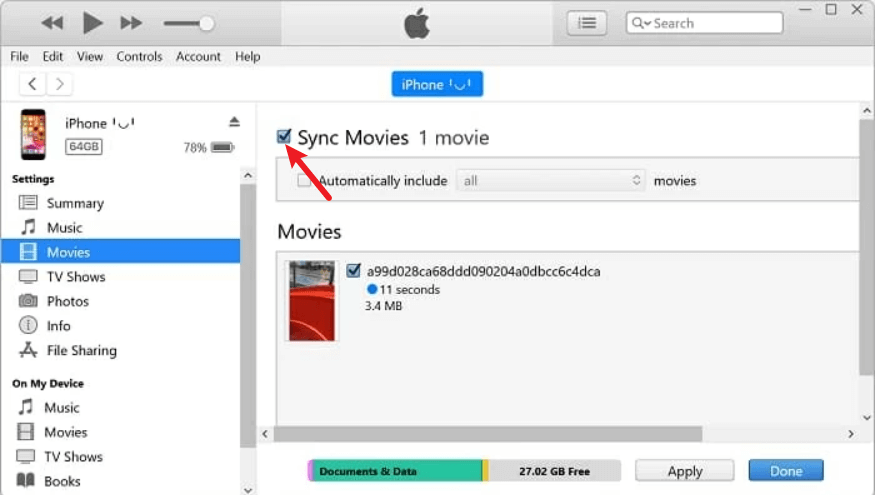Click the main pane scroll down arrow

pyautogui.click(x=867, y=417)
